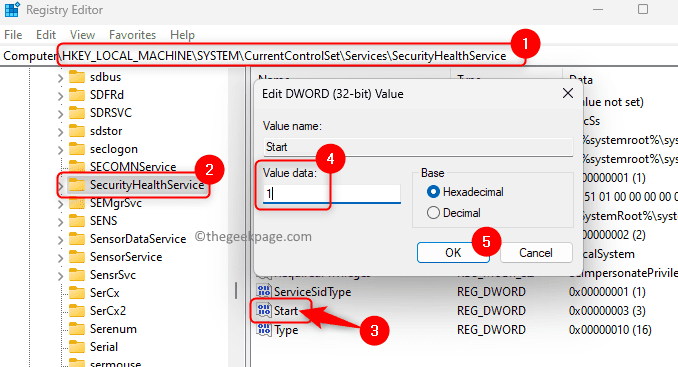
Task: Expand the seclogon key
Action: (61, 150)
